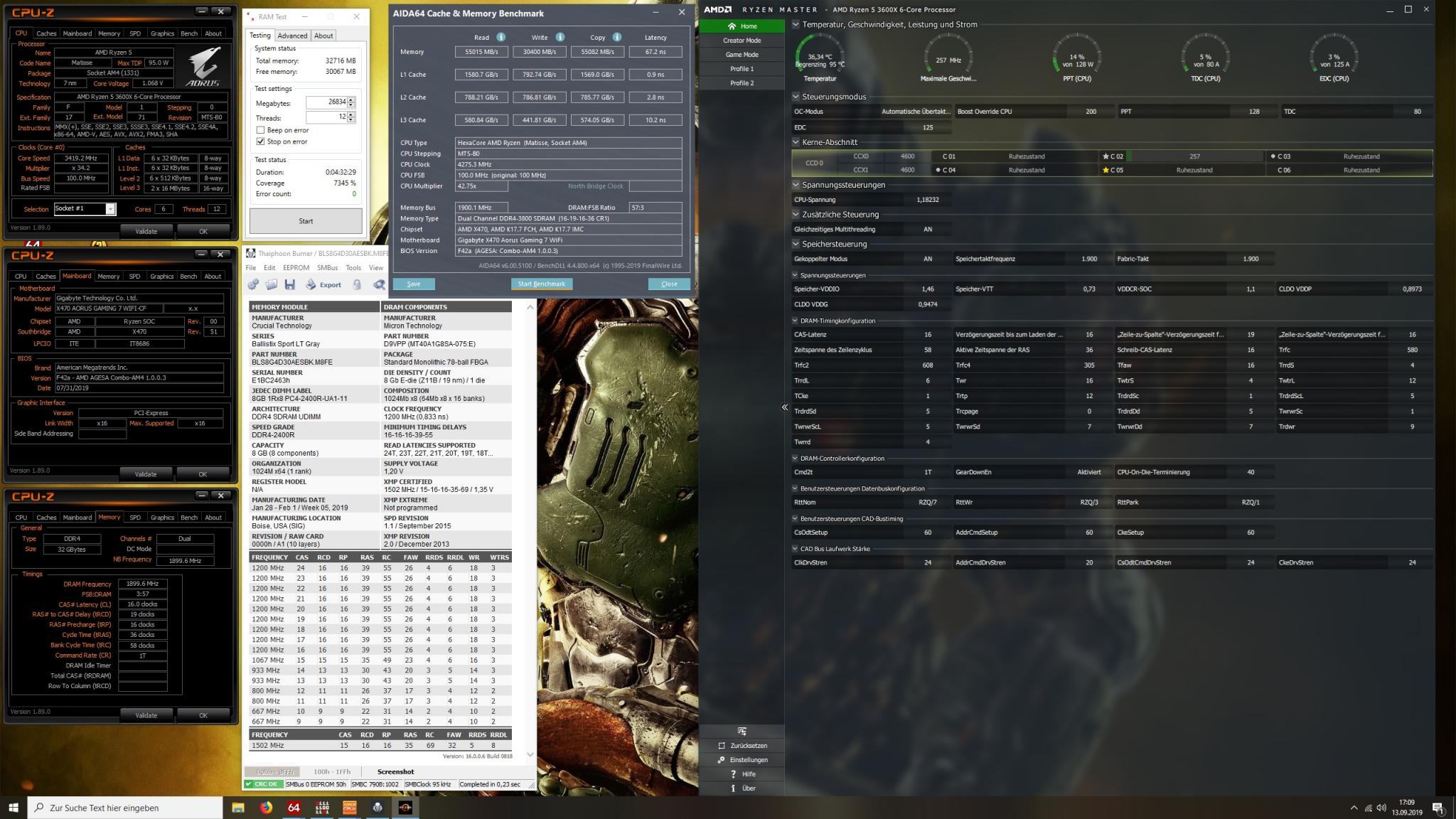Collapse the Speichersteuerung section
The image size is (1456, 819).
click(796, 244)
